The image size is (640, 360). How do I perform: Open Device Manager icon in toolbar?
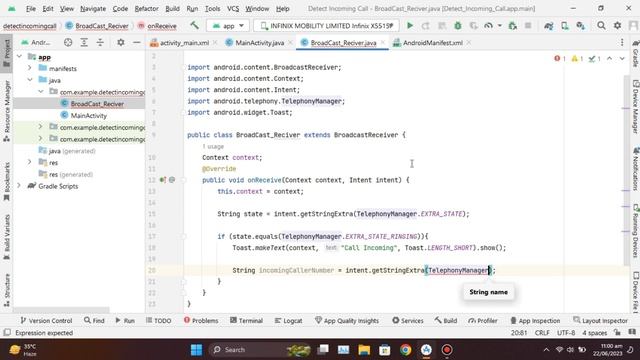tap(564, 26)
